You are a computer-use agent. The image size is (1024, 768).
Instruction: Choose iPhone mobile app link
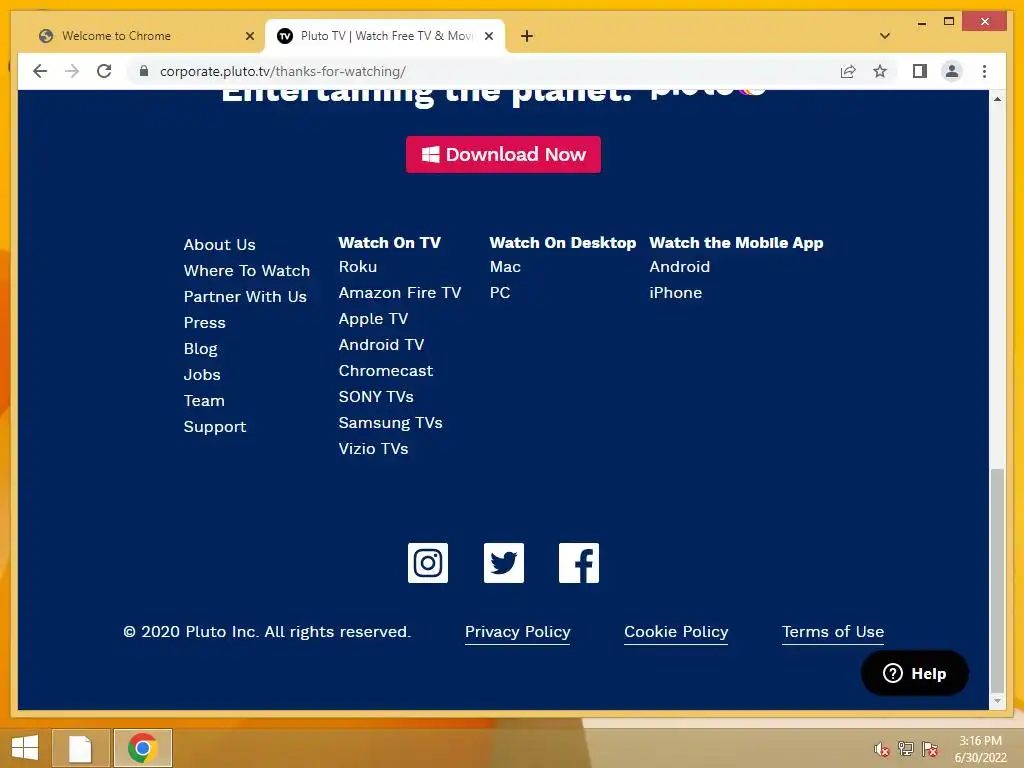(675, 293)
